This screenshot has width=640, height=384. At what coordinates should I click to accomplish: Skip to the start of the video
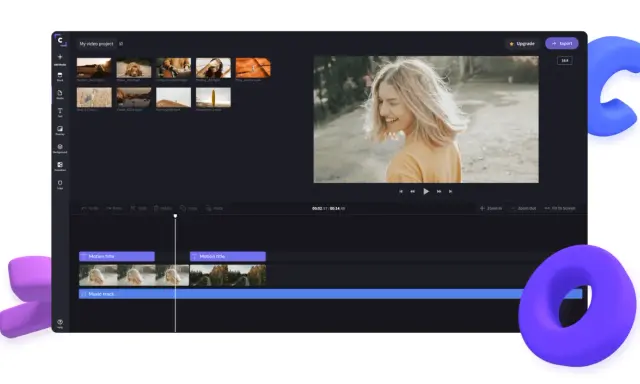[x=401, y=191]
